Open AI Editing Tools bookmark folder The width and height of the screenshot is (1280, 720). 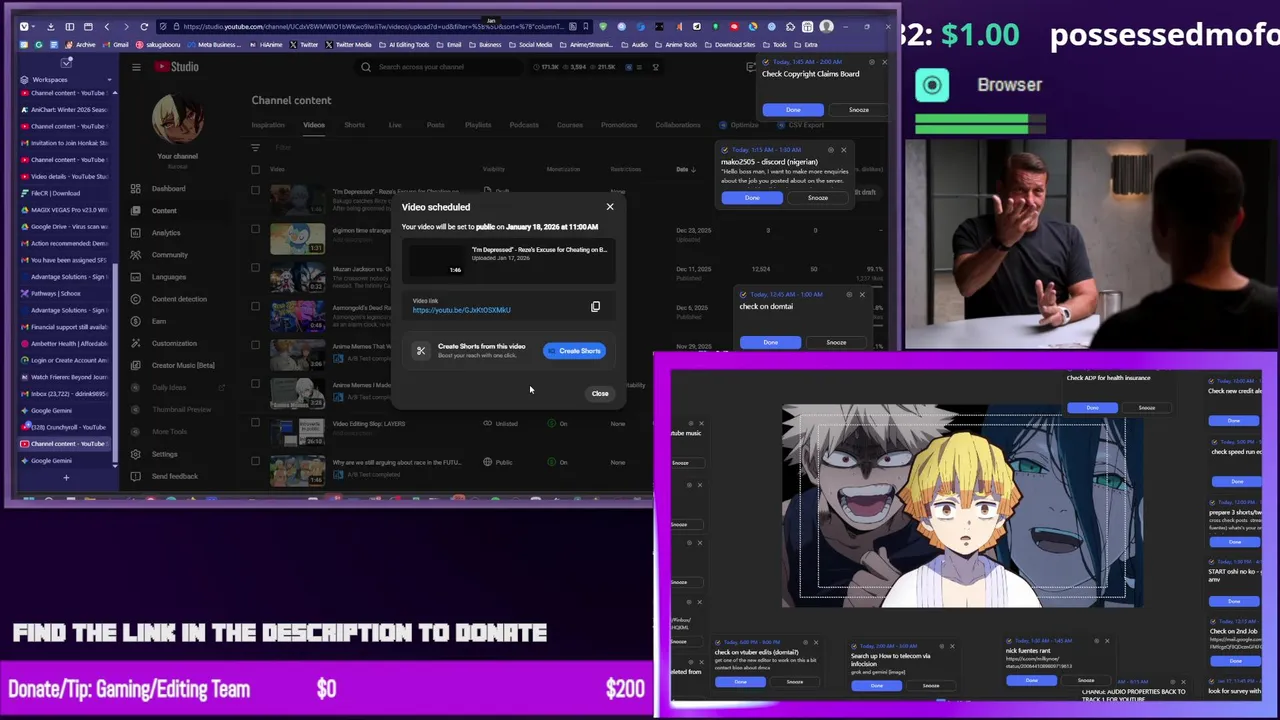coord(405,45)
